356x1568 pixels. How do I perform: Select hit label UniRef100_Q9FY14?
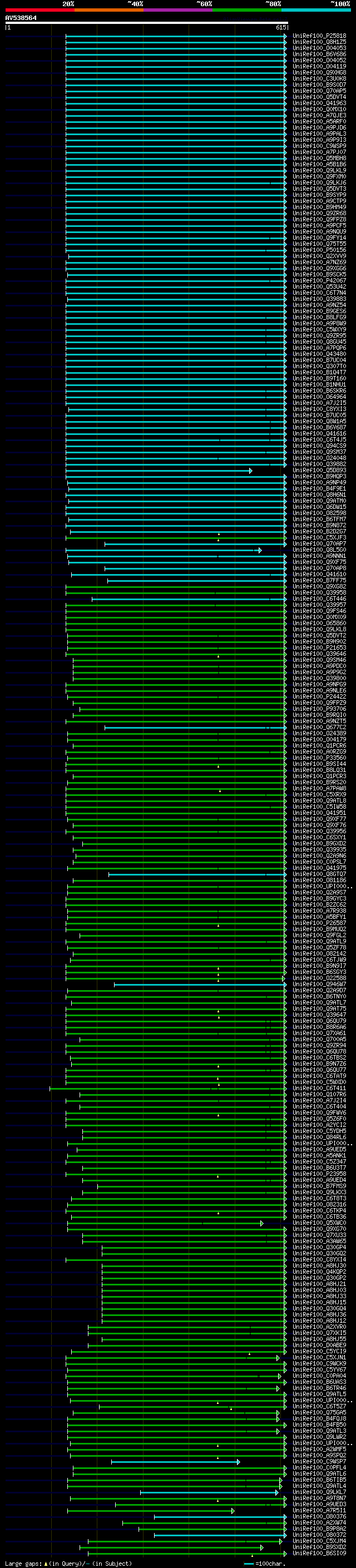(319, 238)
